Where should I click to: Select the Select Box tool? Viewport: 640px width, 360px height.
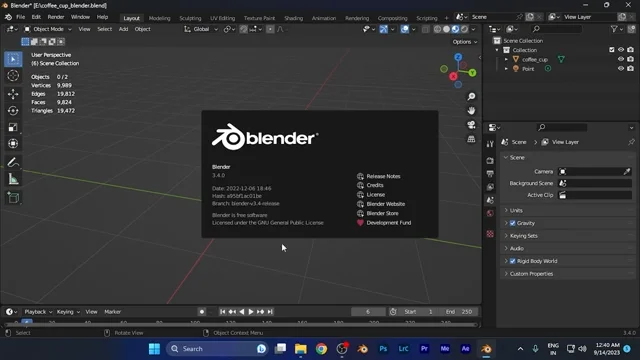pos(13,60)
